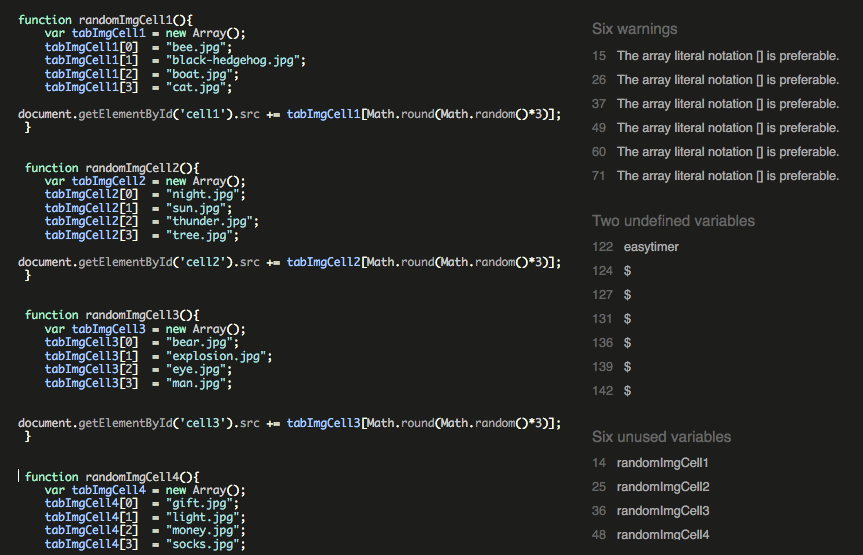The width and height of the screenshot is (863, 555).
Task: Place cursor on tabImgCell3 explosion.jpg line
Action: pyautogui.click(x=159, y=356)
